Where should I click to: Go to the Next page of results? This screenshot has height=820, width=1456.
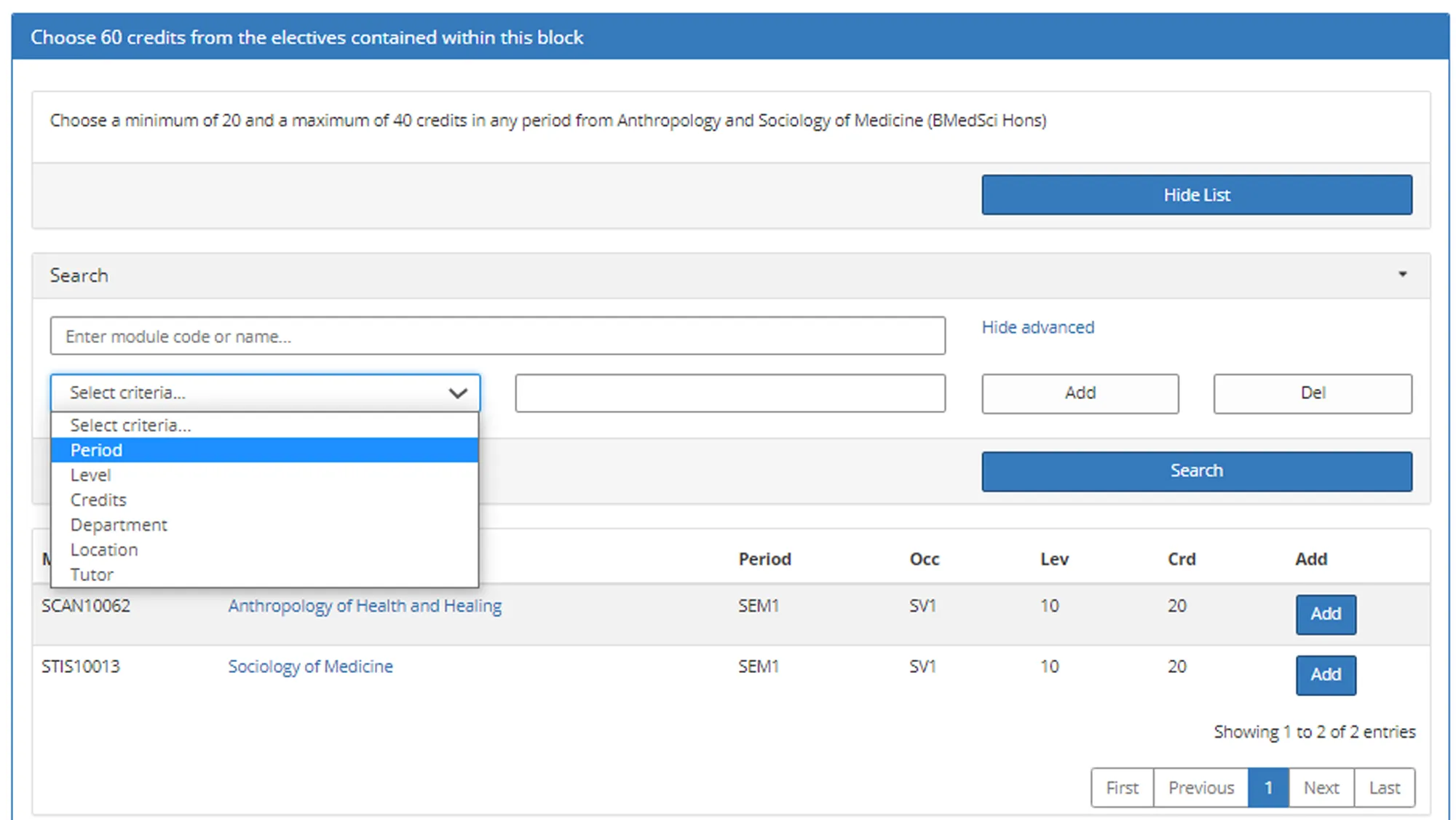[x=1321, y=787]
